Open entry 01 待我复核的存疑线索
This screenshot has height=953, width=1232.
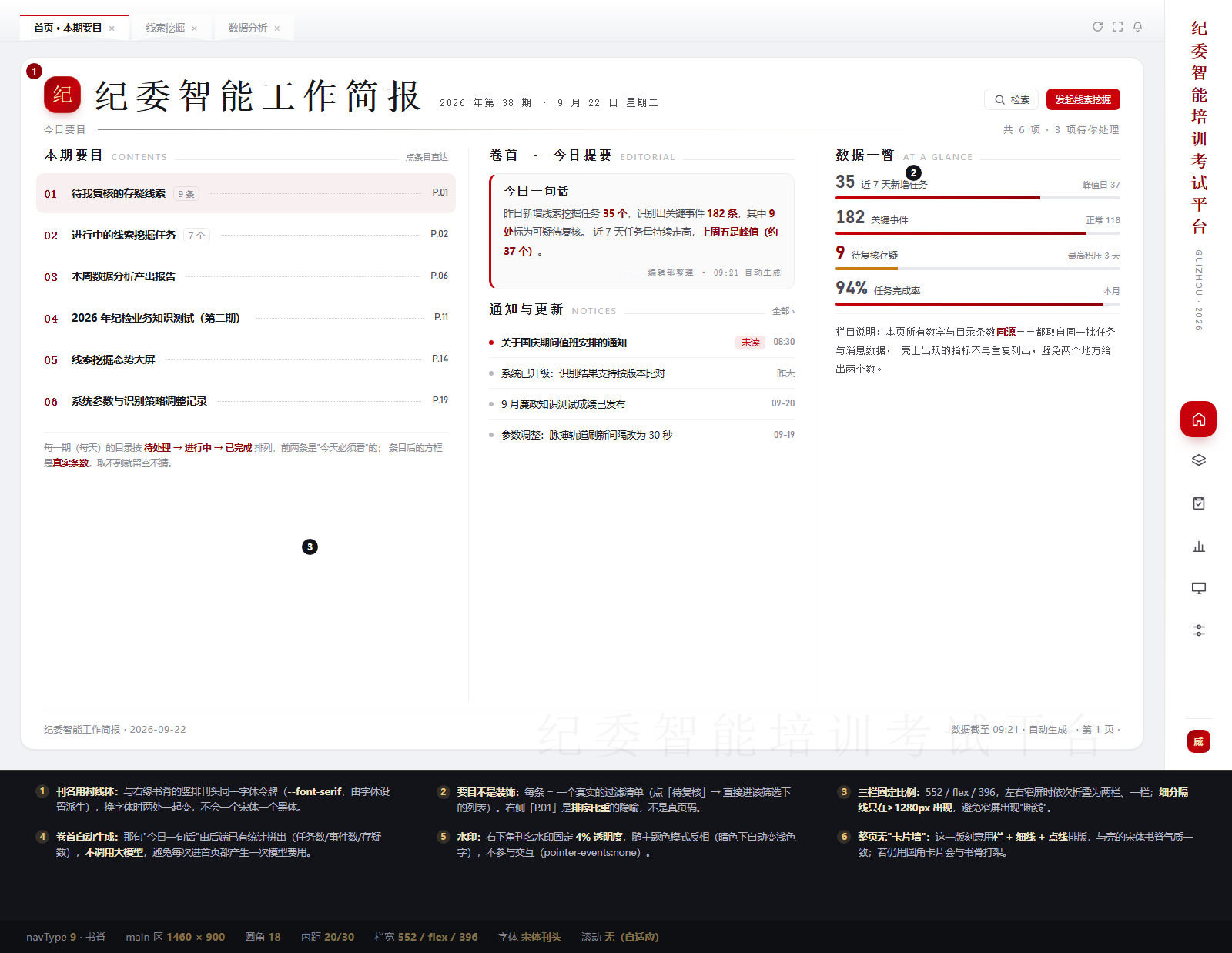[x=246, y=193]
